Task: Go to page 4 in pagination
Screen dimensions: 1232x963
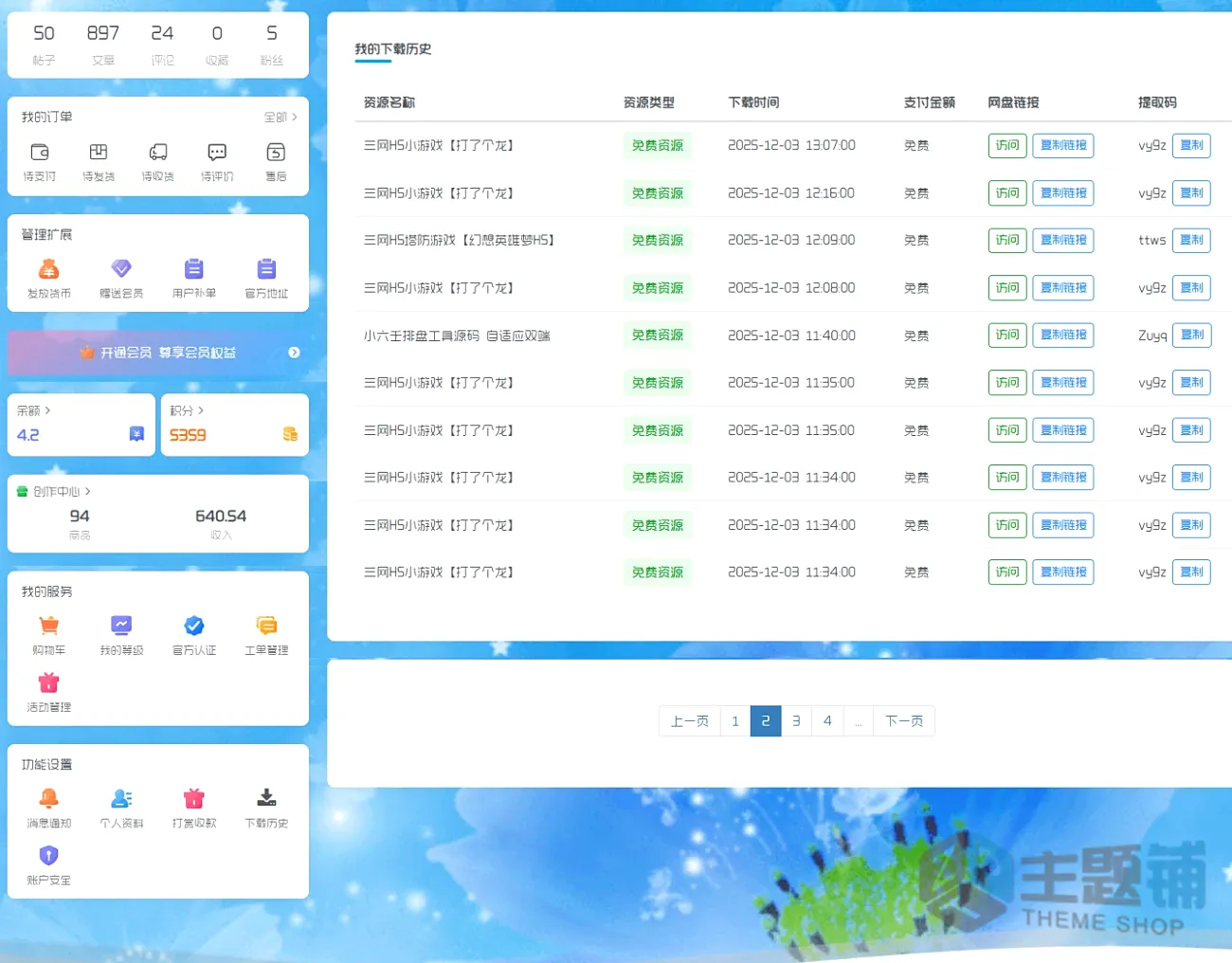Action: (x=827, y=721)
